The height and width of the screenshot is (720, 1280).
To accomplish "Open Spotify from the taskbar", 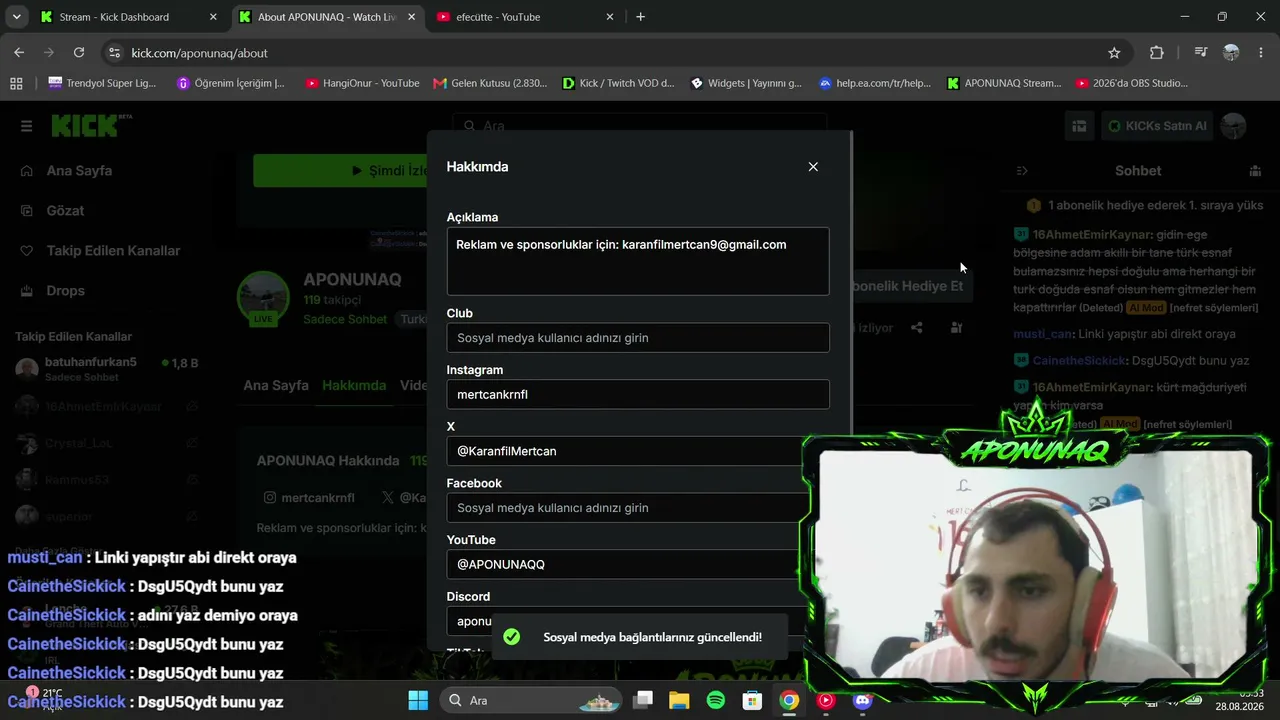I will 716,700.
